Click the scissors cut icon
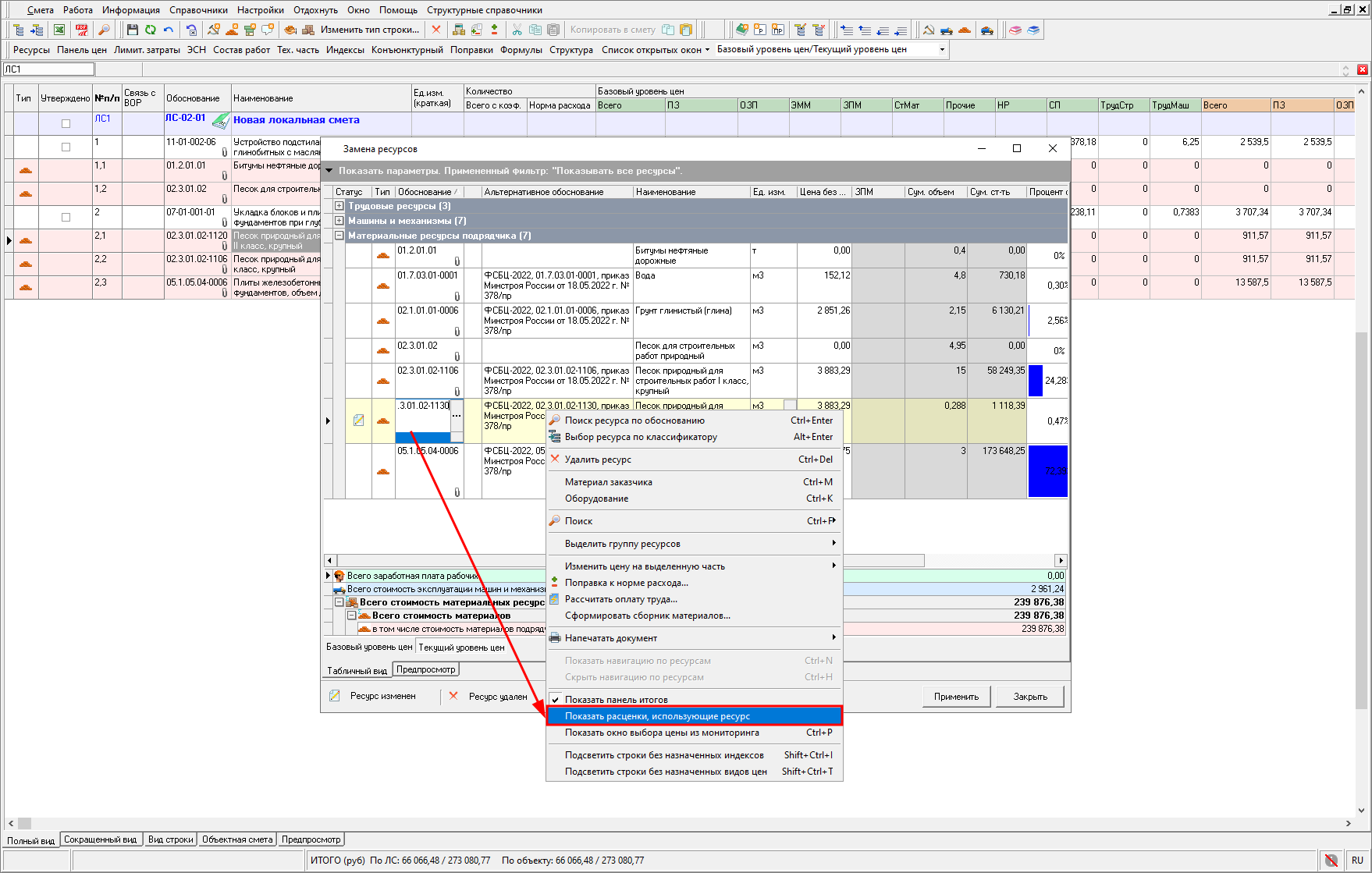 point(517,30)
